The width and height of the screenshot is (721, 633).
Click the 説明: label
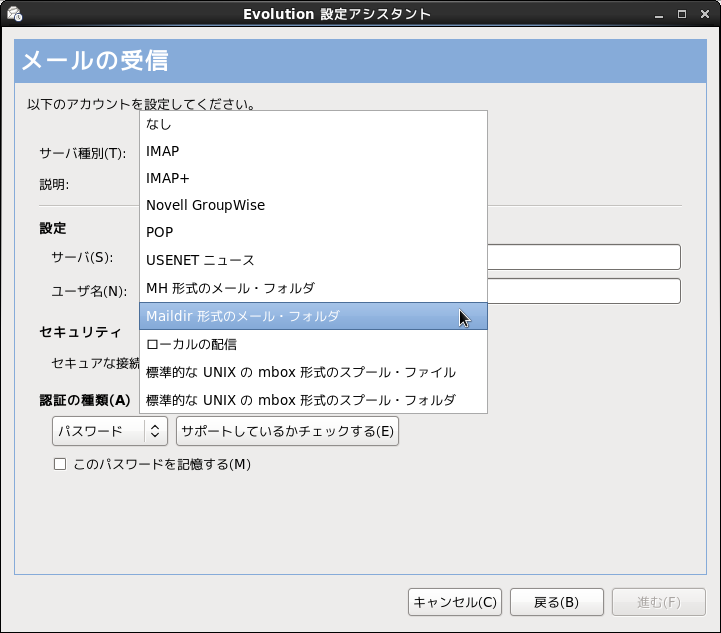tap(54, 184)
